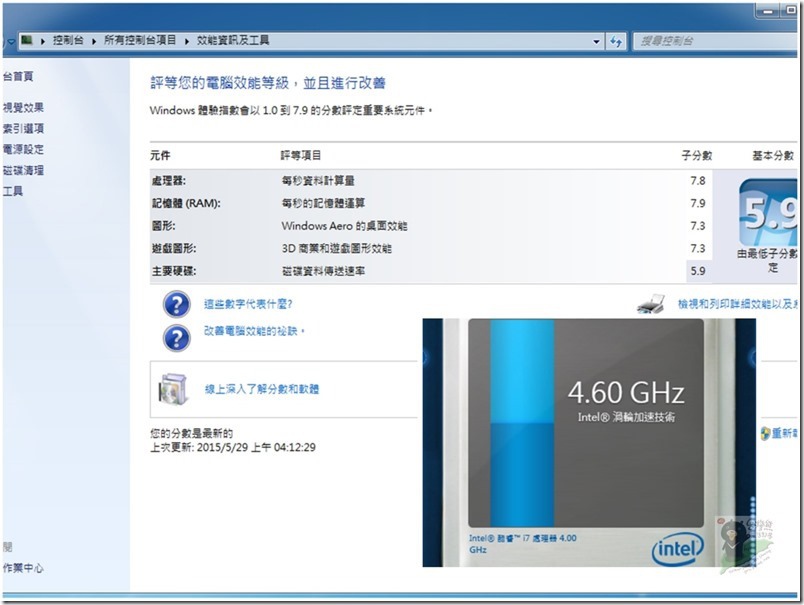Open the 工具 sidebar link
This screenshot has width=804, height=605.
tap(13, 192)
